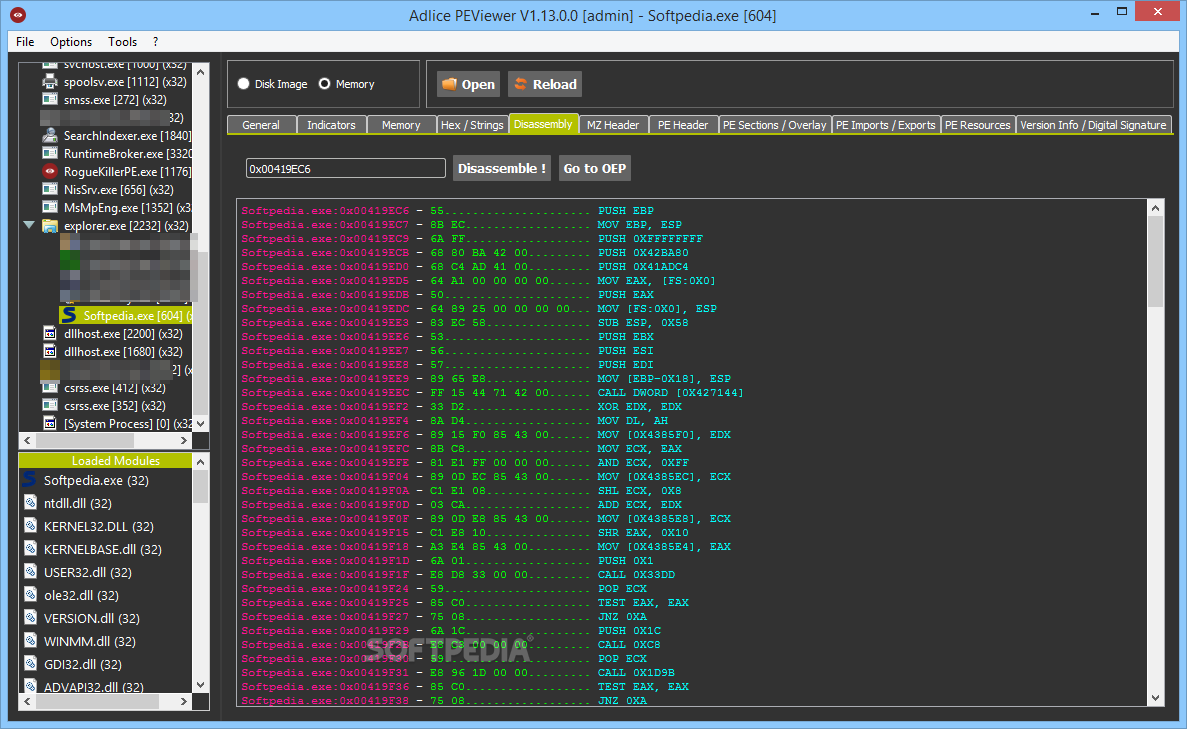The height and width of the screenshot is (729, 1187).
Task: Click the RuntimeBroker.exe icon
Action: 50,154
